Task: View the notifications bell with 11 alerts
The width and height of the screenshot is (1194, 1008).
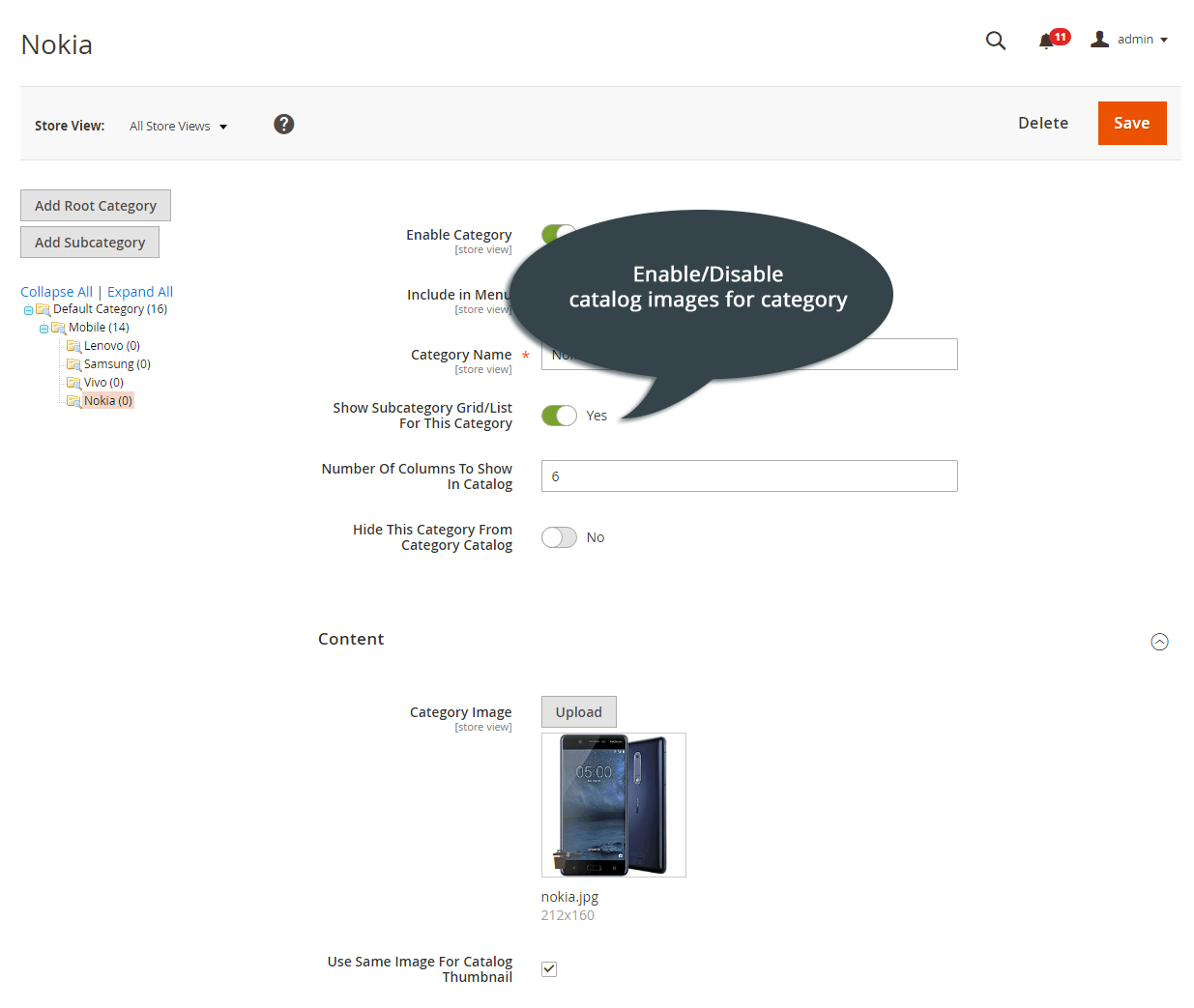Action: click(1047, 41)
